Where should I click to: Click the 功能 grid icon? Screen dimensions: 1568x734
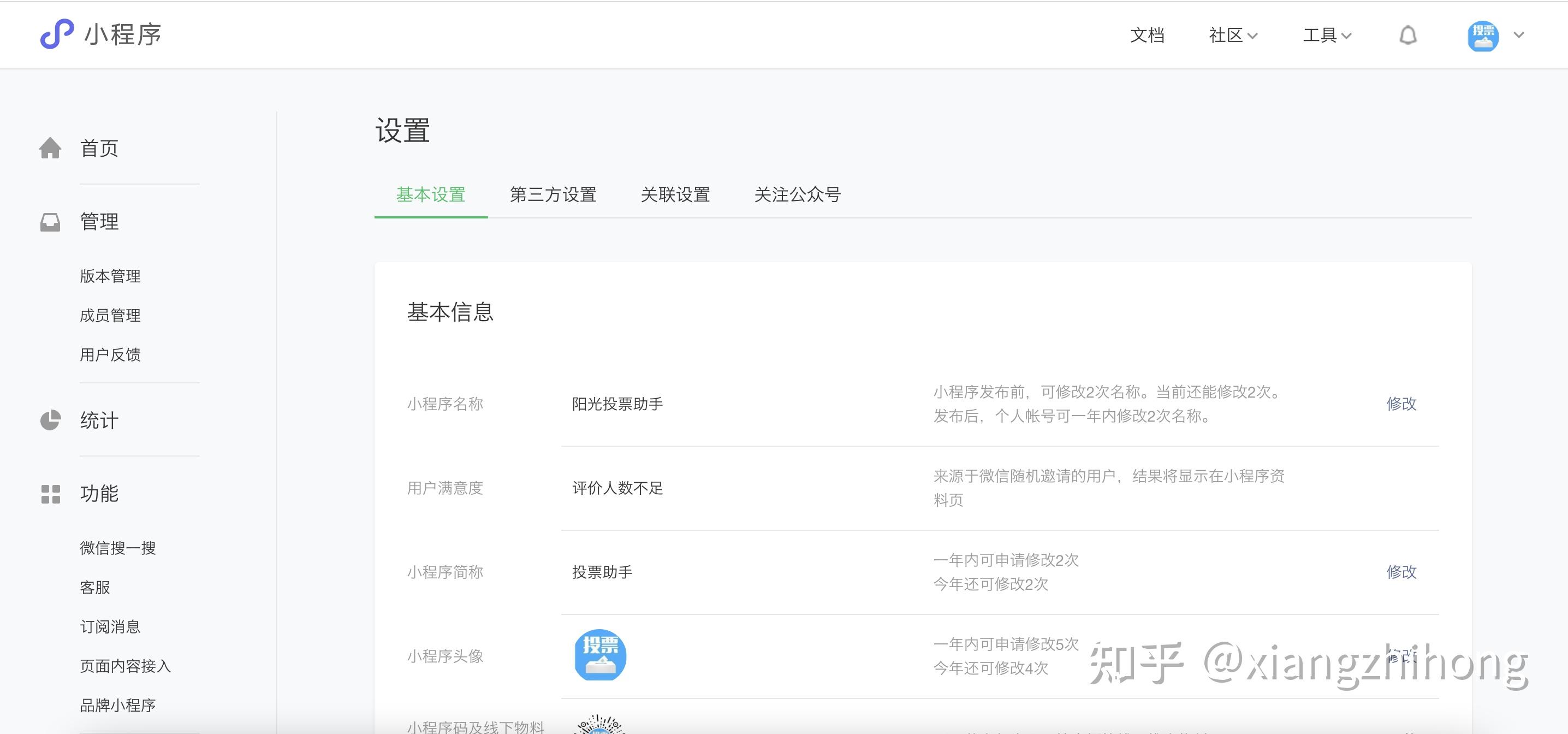point(51,494)
